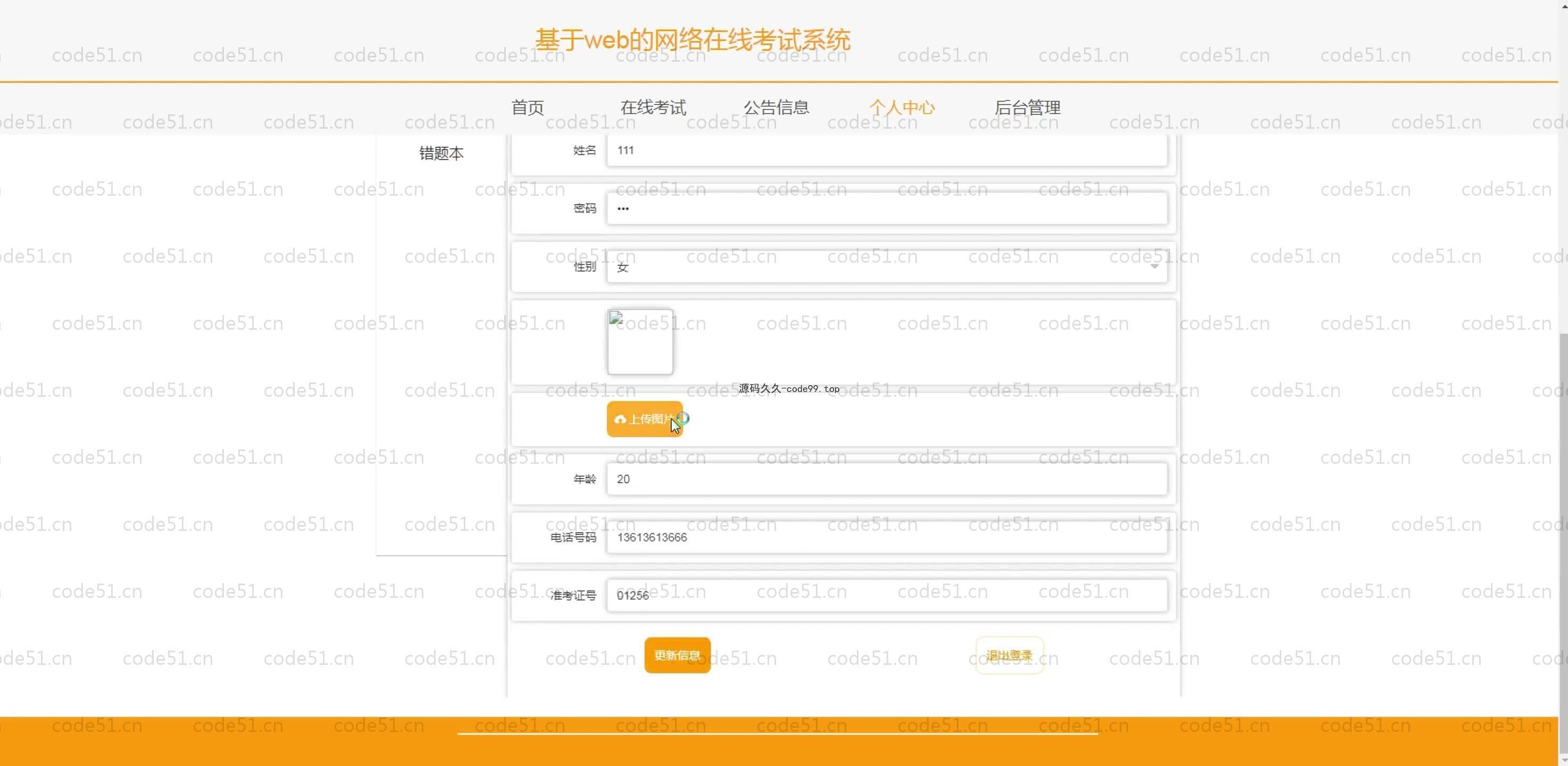Click the 更新信息 button

click(678, 655)
